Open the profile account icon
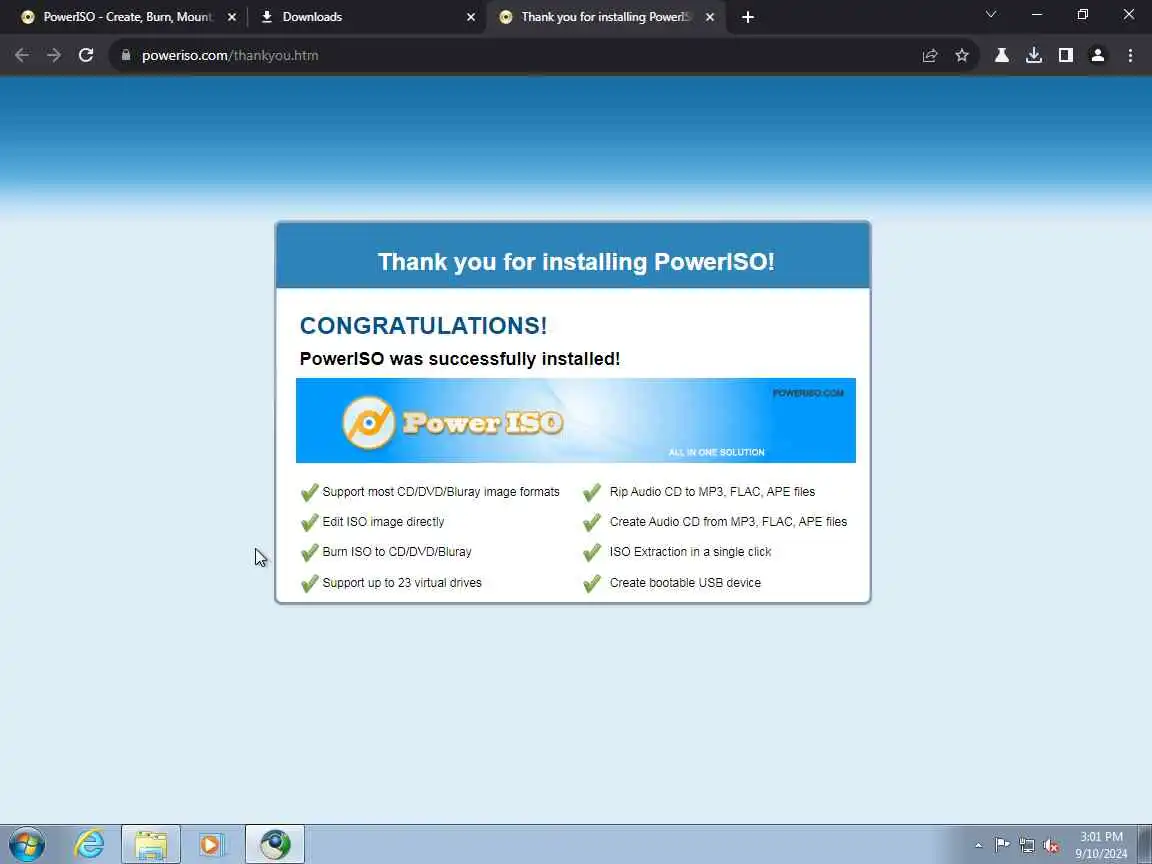 [1098, 55]
